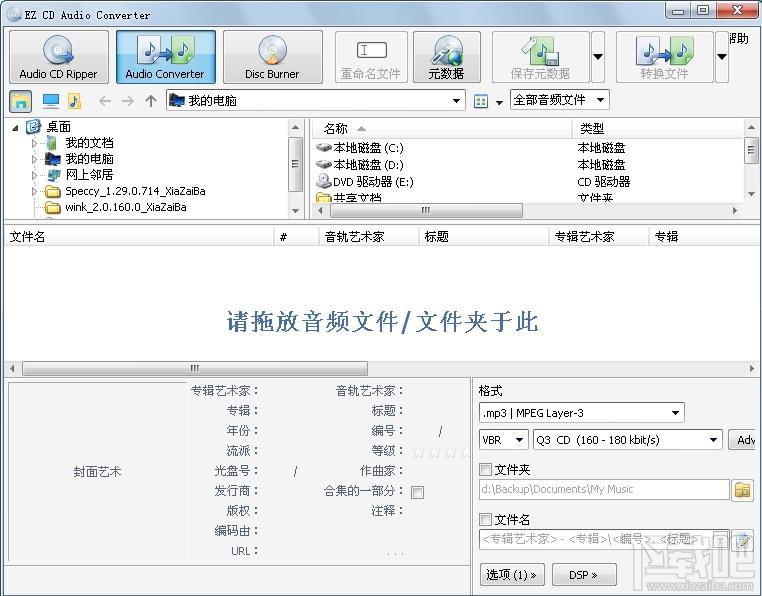The height and width of the screenshot is (596, 762).
Task: Click the filename pattern input field
Action: click(604, 540)
